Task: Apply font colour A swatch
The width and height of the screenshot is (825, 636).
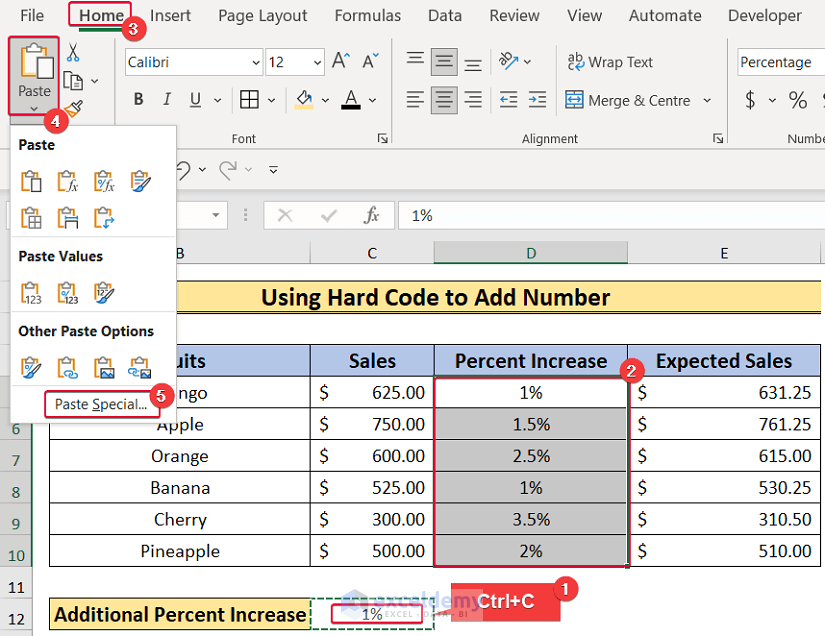Action: 351,99
